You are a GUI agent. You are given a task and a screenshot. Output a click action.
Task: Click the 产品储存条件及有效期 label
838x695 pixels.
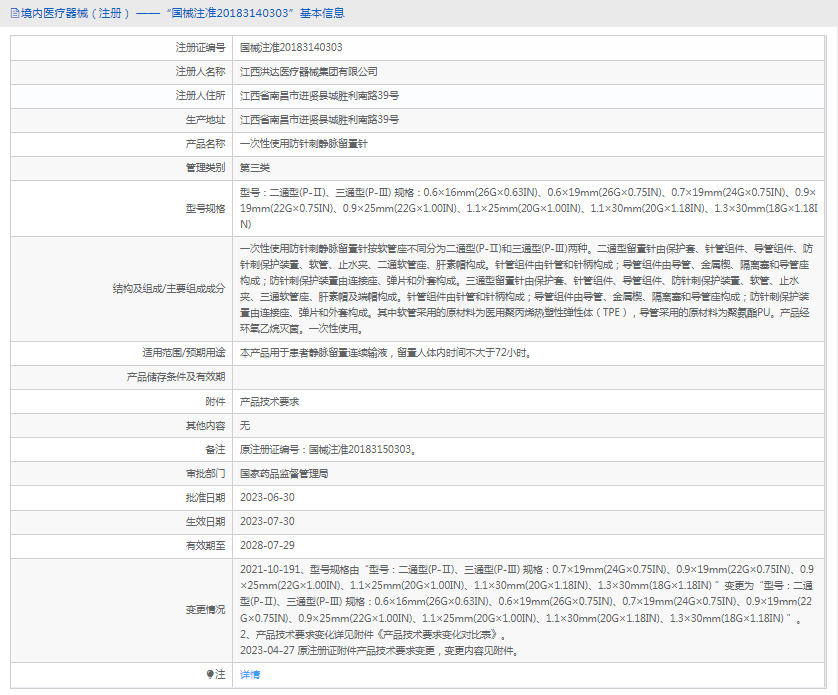click(176, 377)
